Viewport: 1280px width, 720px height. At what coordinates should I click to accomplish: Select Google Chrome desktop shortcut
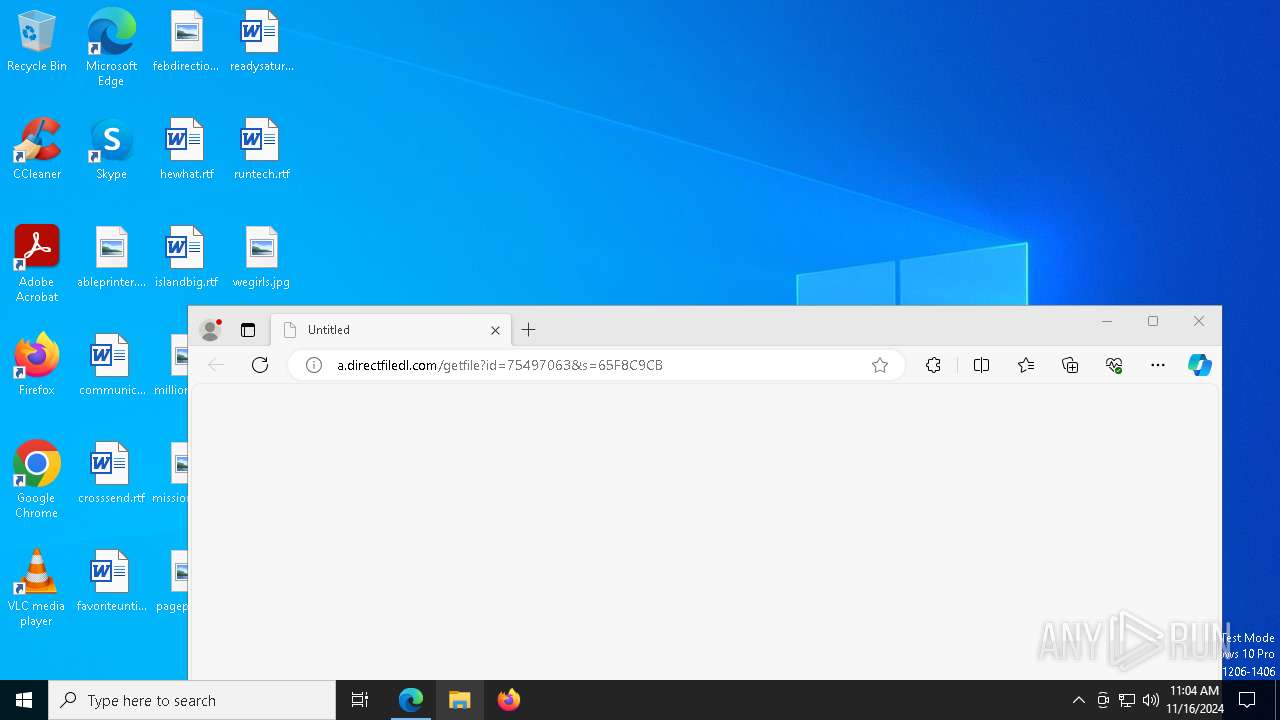pos(37,480)
